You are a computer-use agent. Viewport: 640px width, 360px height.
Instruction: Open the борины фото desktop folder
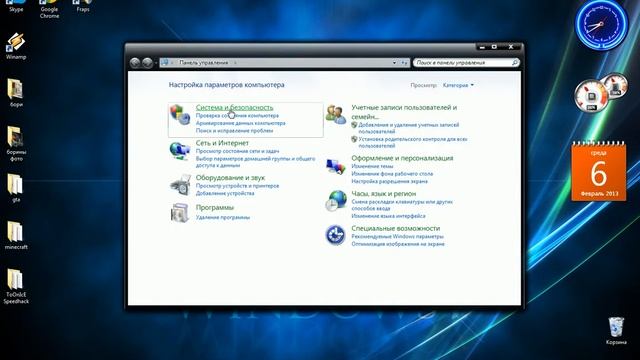(16, 143)
